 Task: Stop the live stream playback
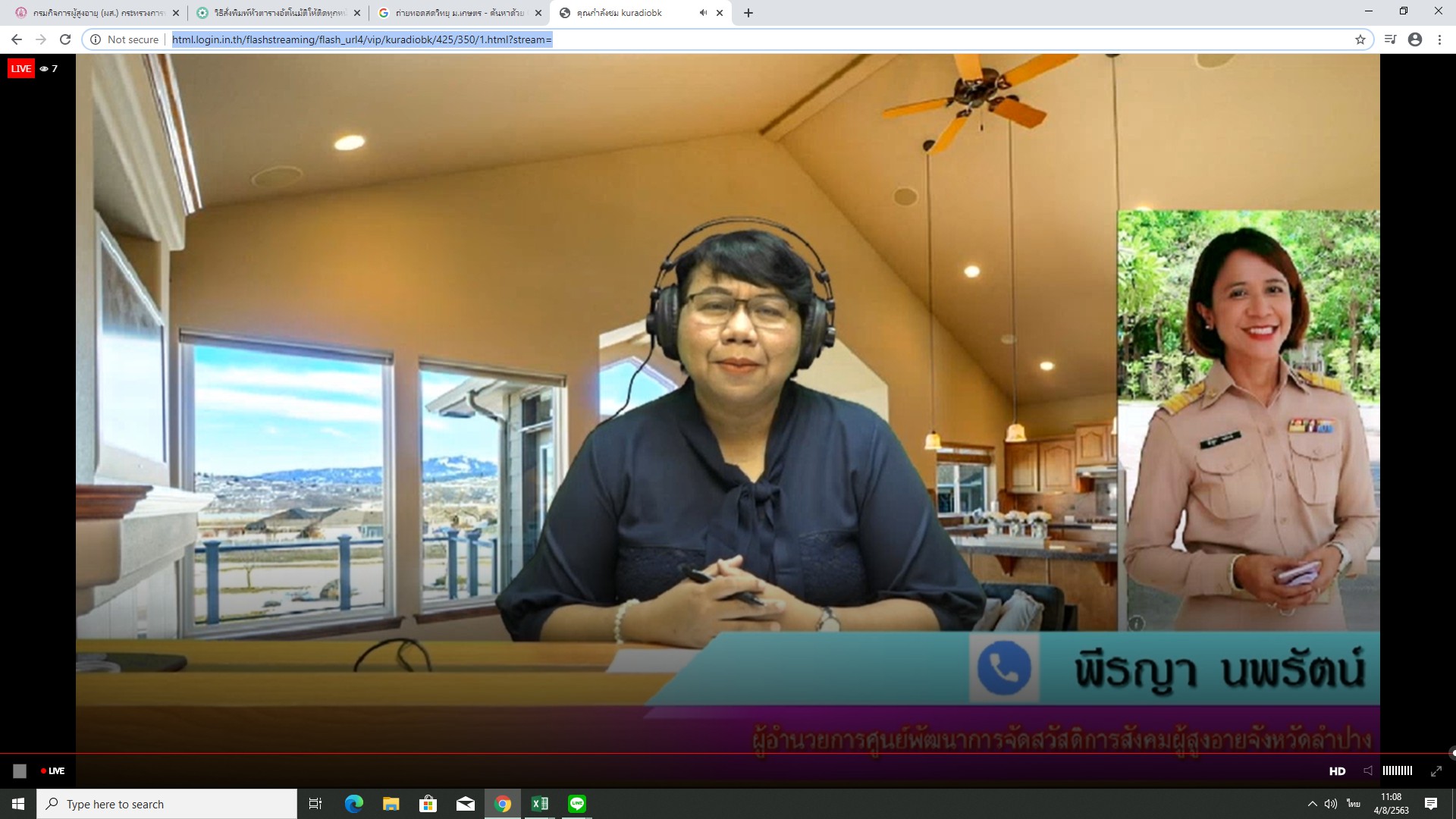[20, 771]
